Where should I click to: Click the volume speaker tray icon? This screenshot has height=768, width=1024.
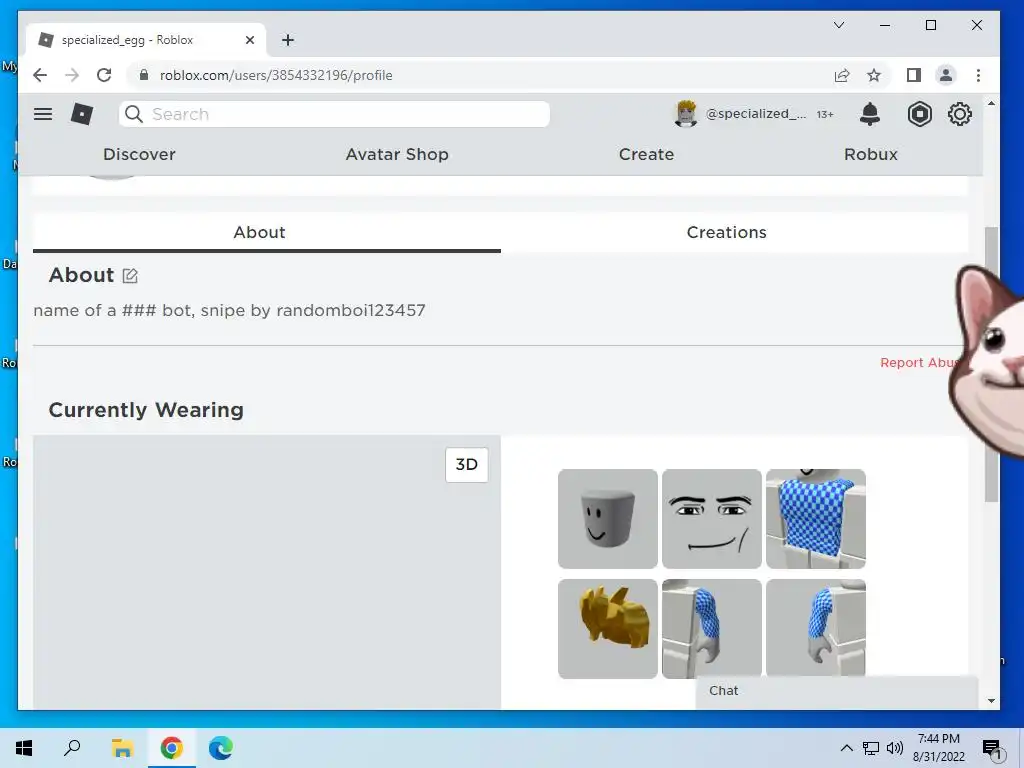point(895,748)
